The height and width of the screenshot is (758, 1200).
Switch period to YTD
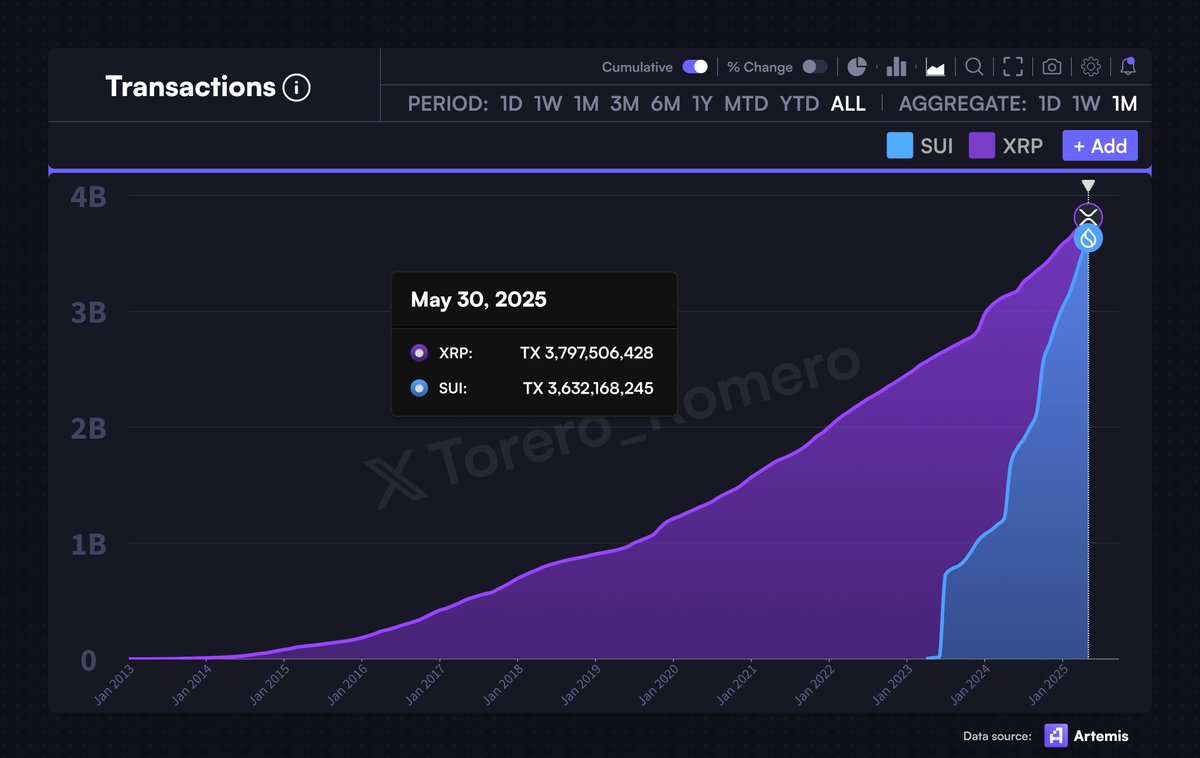(799, 103)
